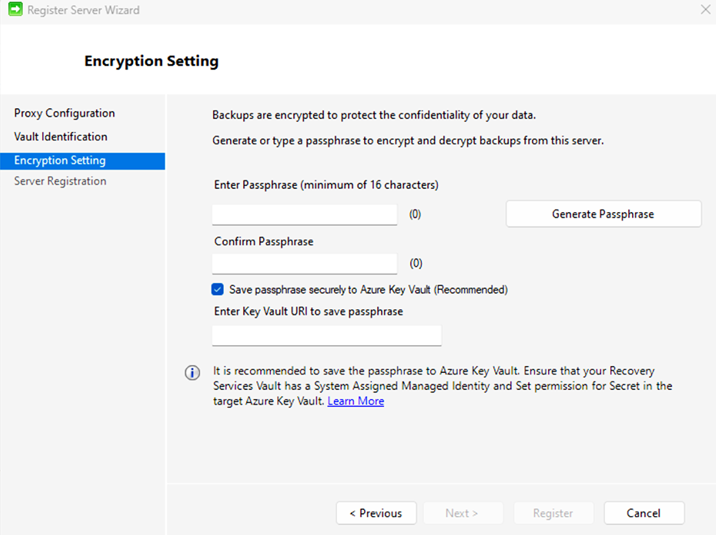Viewport: 716px width, 535px height.
Task: Select Vault Identification in the sidebar
Action: click(x=60, y=136)
